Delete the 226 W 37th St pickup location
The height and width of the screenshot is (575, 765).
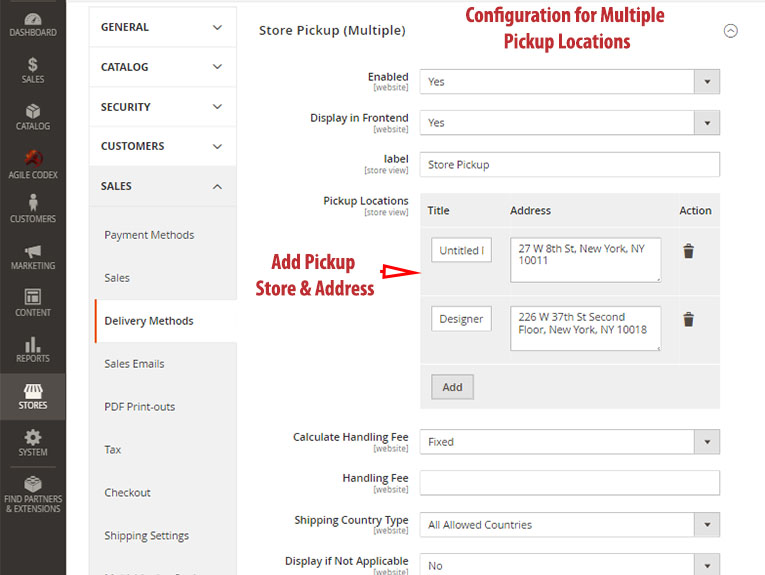click(x=688, y=320)
